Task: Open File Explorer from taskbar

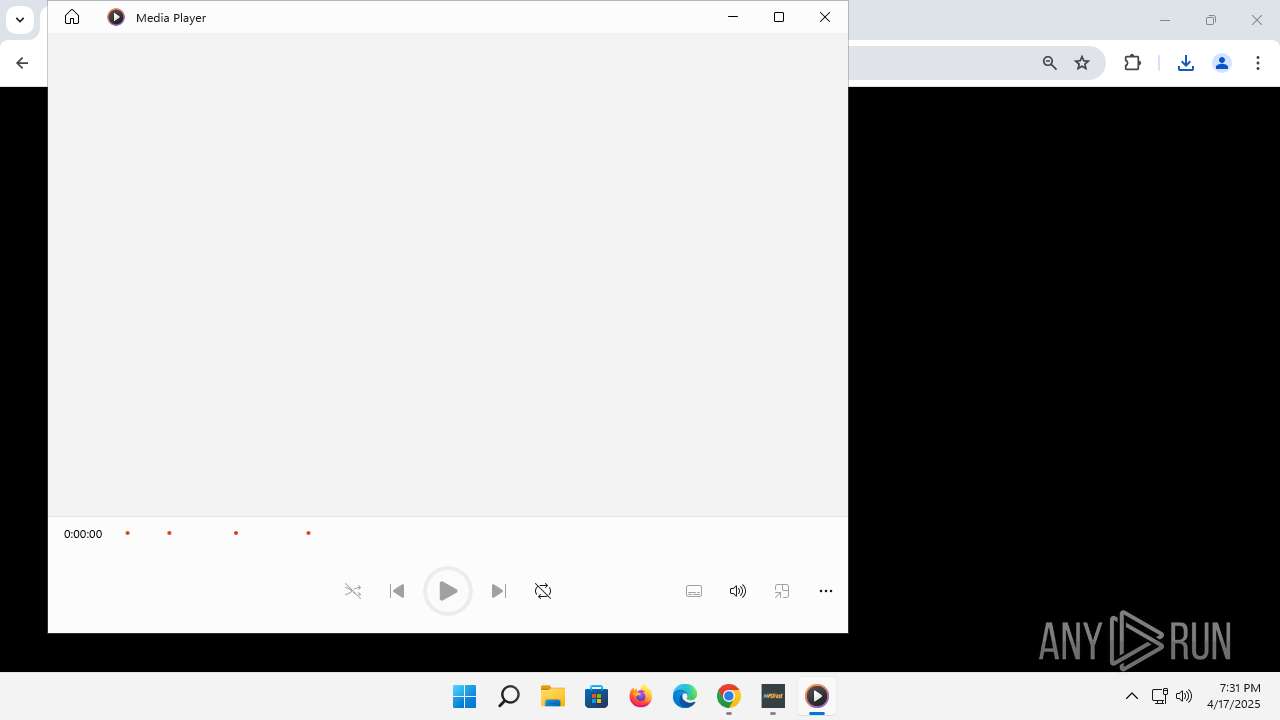Action: point(553,696)
